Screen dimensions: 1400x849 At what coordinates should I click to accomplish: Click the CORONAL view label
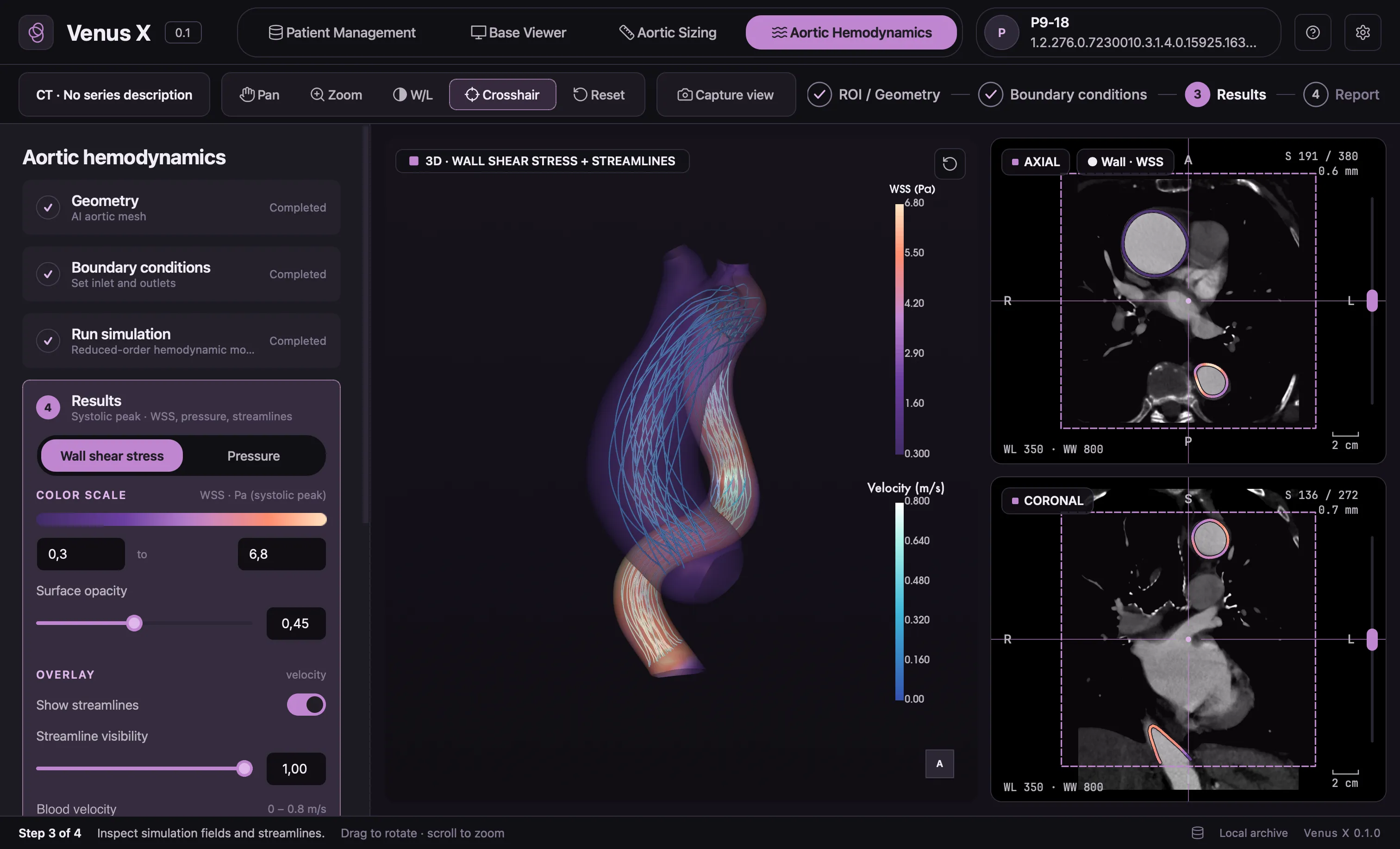click(x=1047, y=500)
